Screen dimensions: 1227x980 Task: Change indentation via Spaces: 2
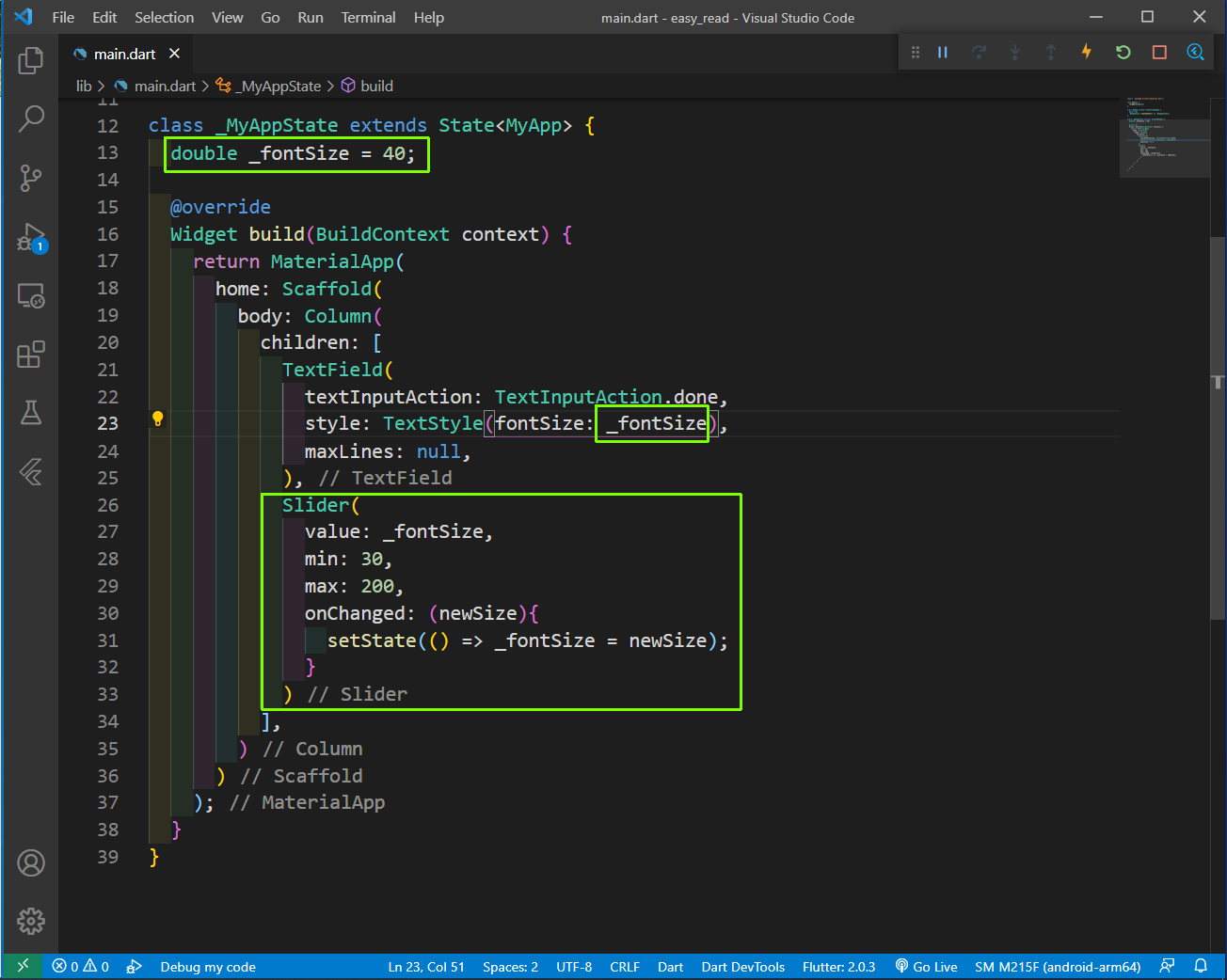point(510,967)
